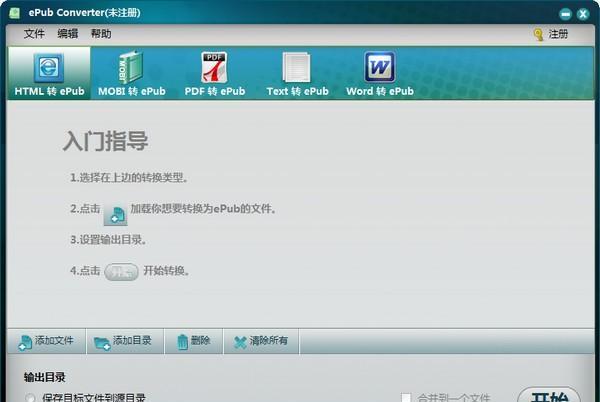This screenshot has width=600, height=402.
Task: Select the 保存目标文件到源目录 radio button
Action: pyautogui.click(x=30, y=398)
